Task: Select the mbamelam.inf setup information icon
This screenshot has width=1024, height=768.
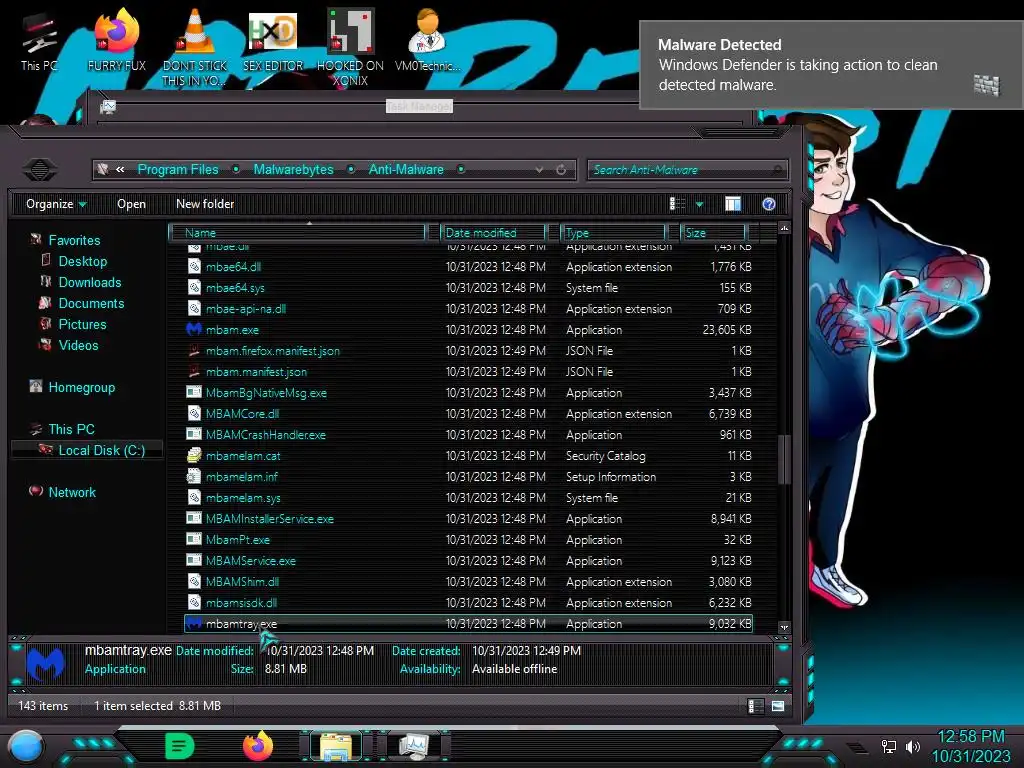Action: (x=194, y=476)
